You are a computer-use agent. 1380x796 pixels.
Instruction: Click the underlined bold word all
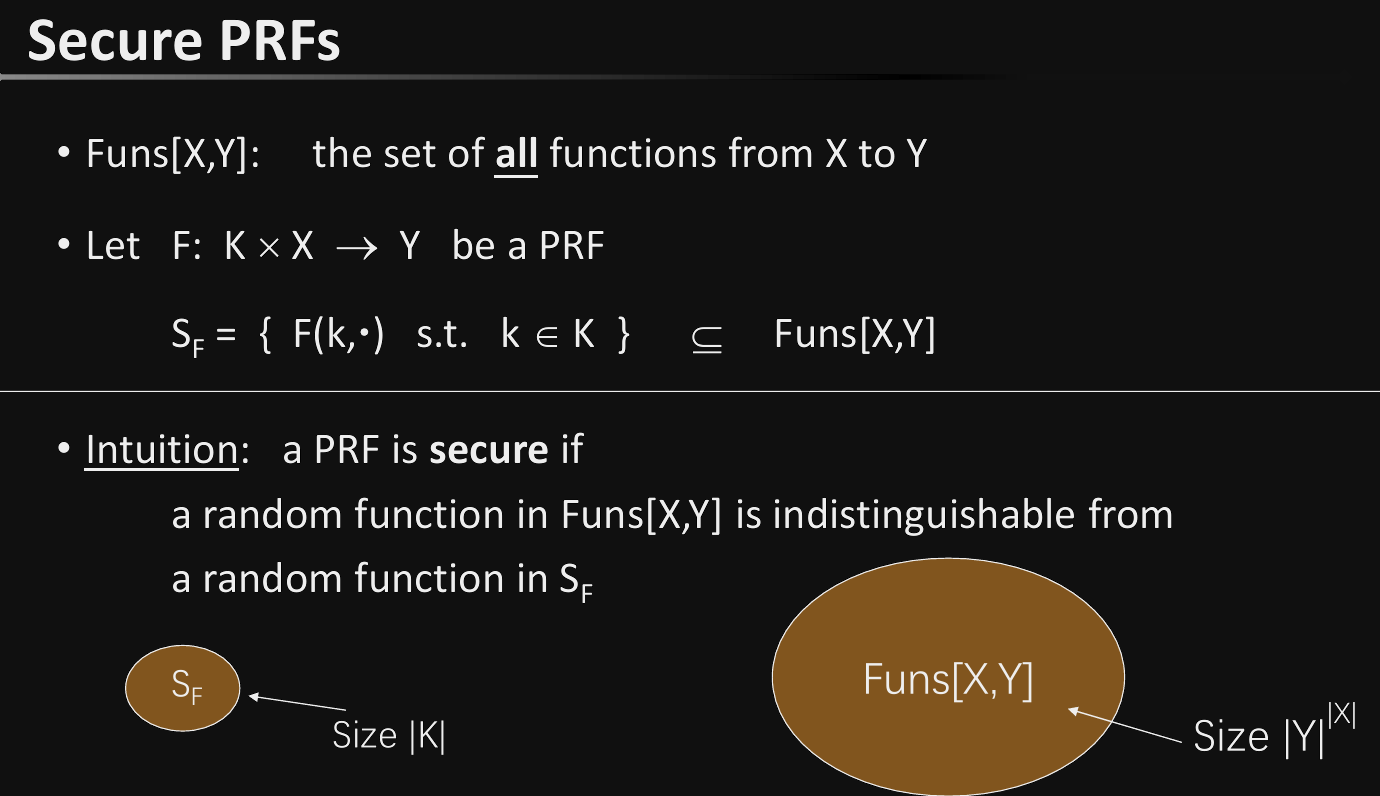coord(517,154)
